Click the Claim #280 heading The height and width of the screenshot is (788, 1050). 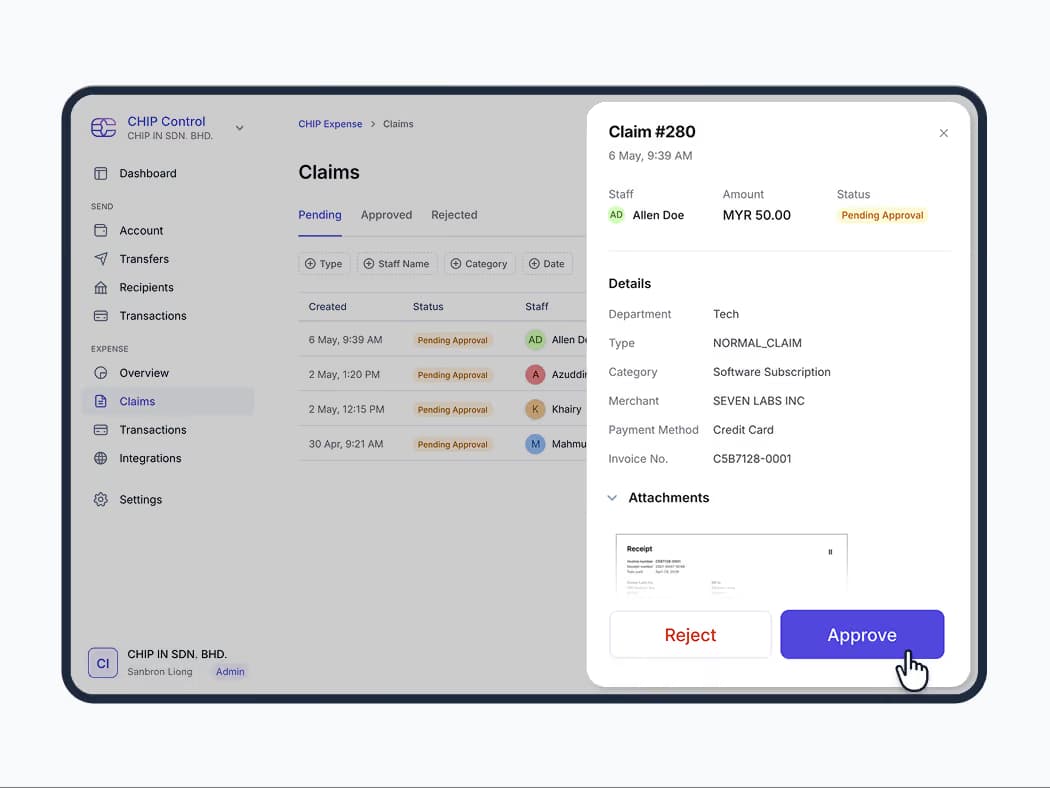[652, 131]
